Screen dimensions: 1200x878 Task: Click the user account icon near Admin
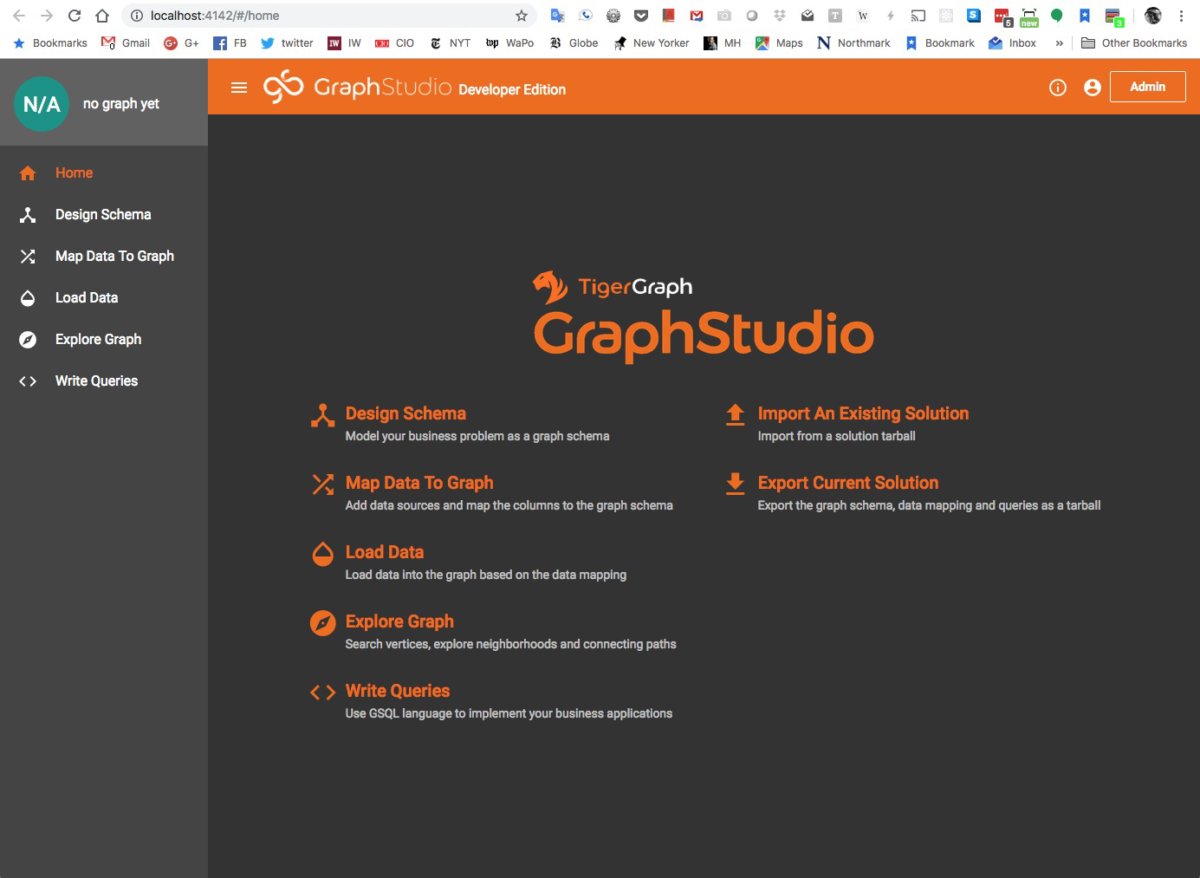coord(1092,87)
